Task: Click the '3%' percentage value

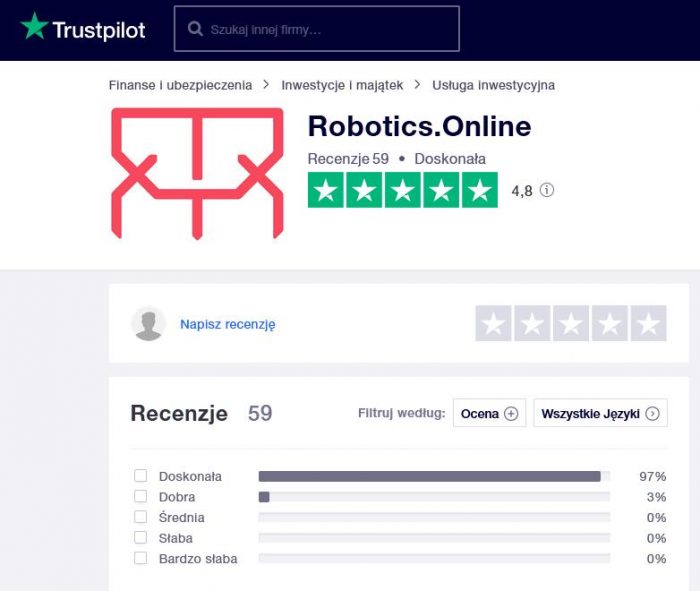Action: 656,497
